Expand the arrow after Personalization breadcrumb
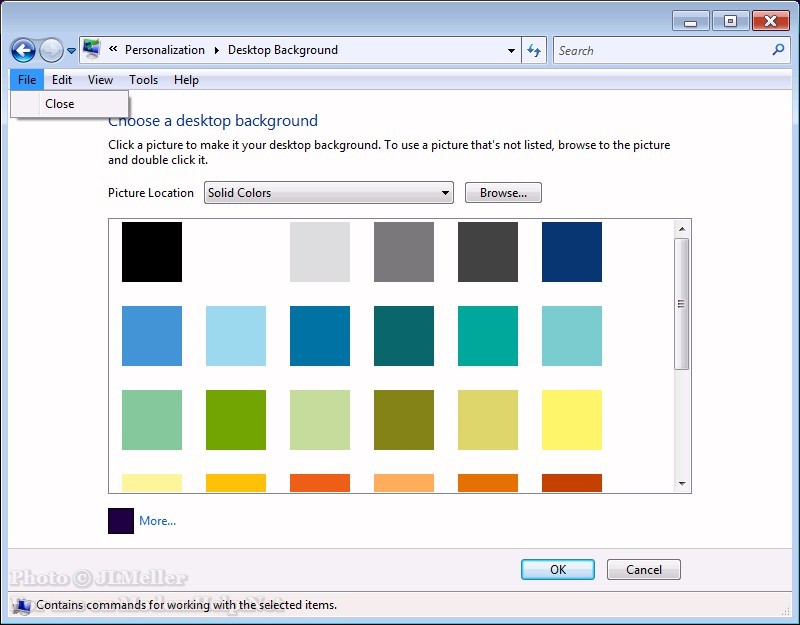 pos(217,50)
